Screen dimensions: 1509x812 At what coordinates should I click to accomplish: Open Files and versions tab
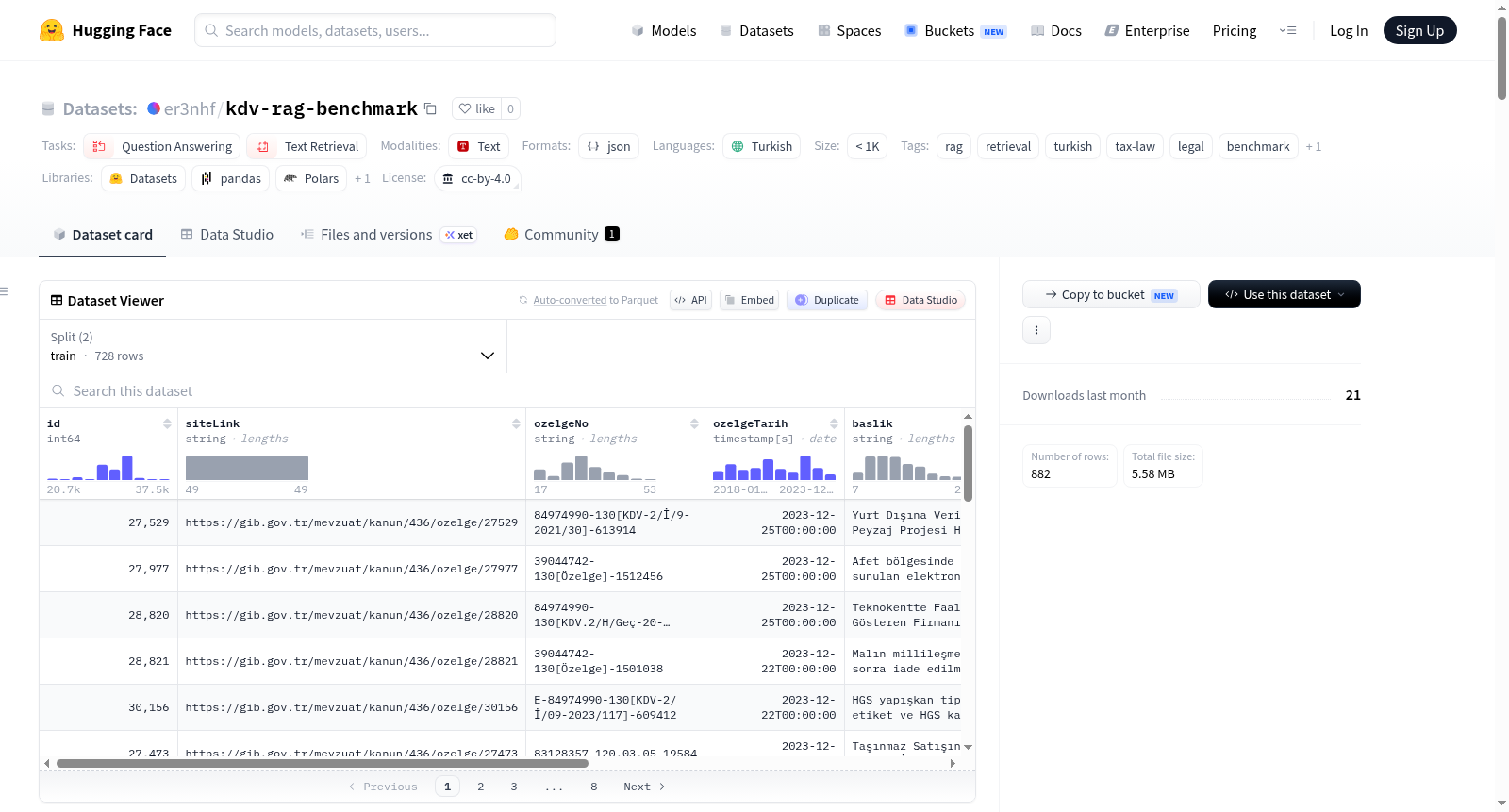point(389,235)
